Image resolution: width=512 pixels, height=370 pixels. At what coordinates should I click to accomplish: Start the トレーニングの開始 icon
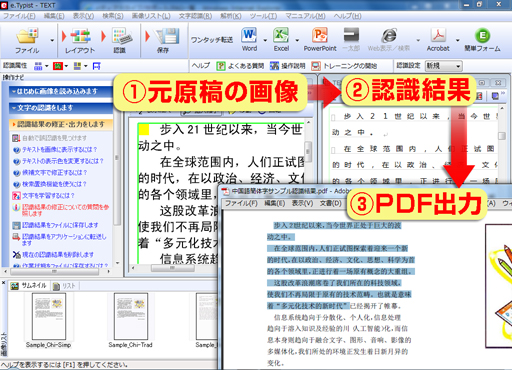[x=316, y=66]
